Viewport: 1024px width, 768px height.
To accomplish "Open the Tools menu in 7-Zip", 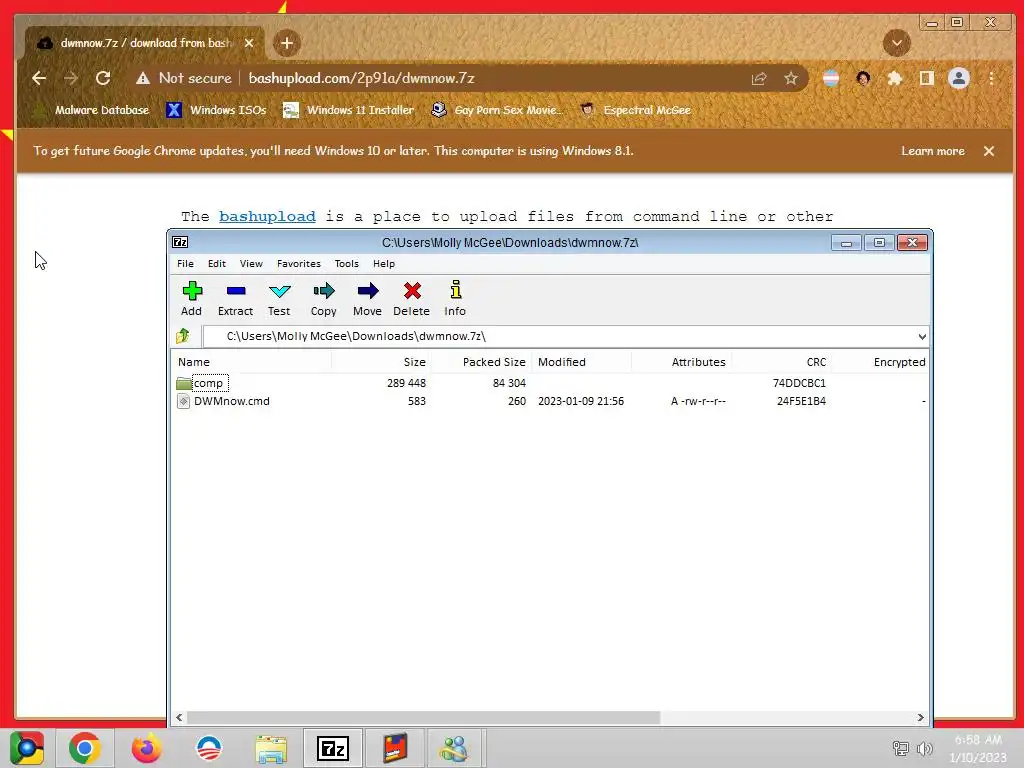I will pos(347,264).
